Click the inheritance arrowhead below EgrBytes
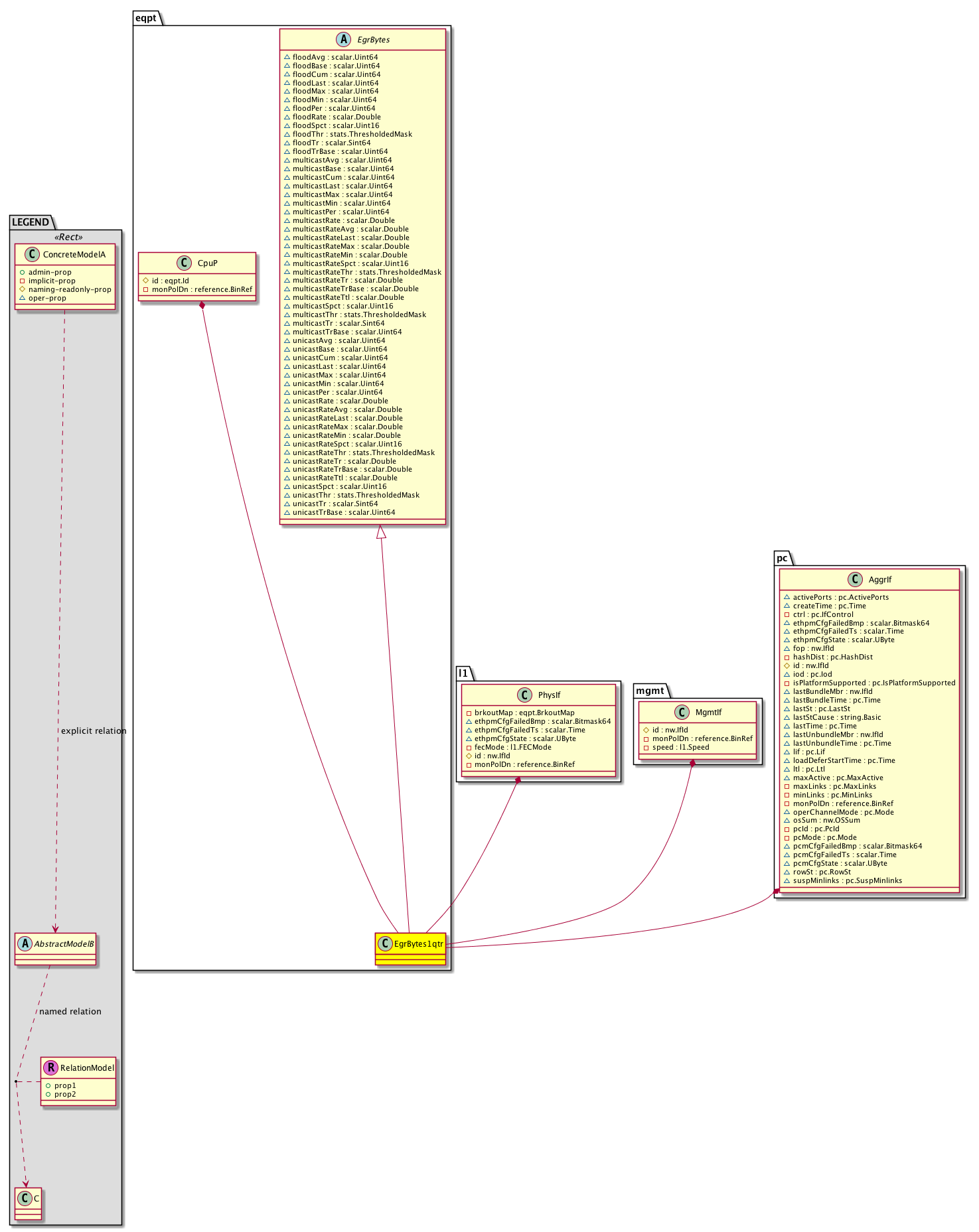Image resolution: width=979 pixels, height=1232 pixels. (x=380, y=532)
